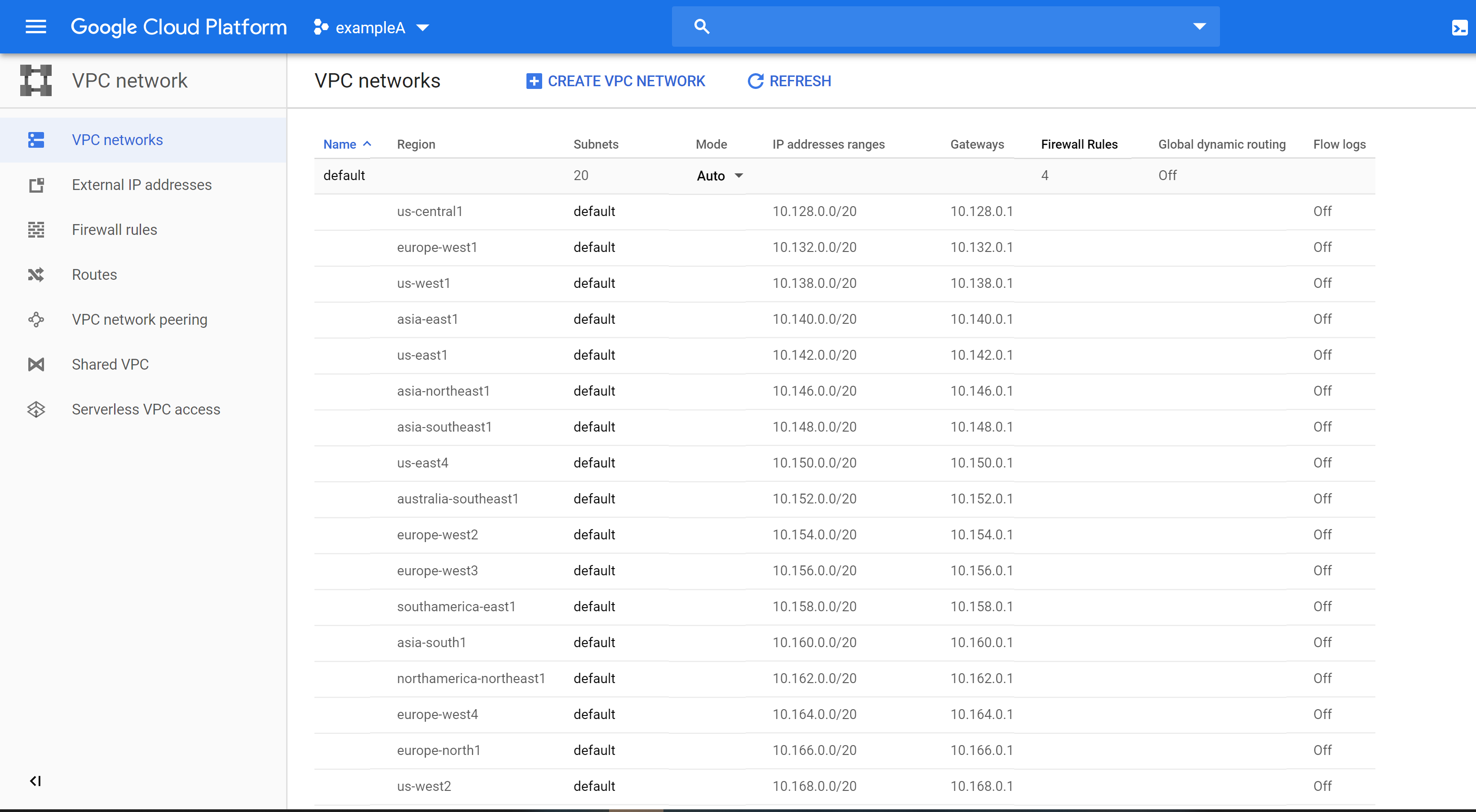Click gateway 10.164.0.1
Viewport: 1476px width, 812px height.
[x=981, y=715]
